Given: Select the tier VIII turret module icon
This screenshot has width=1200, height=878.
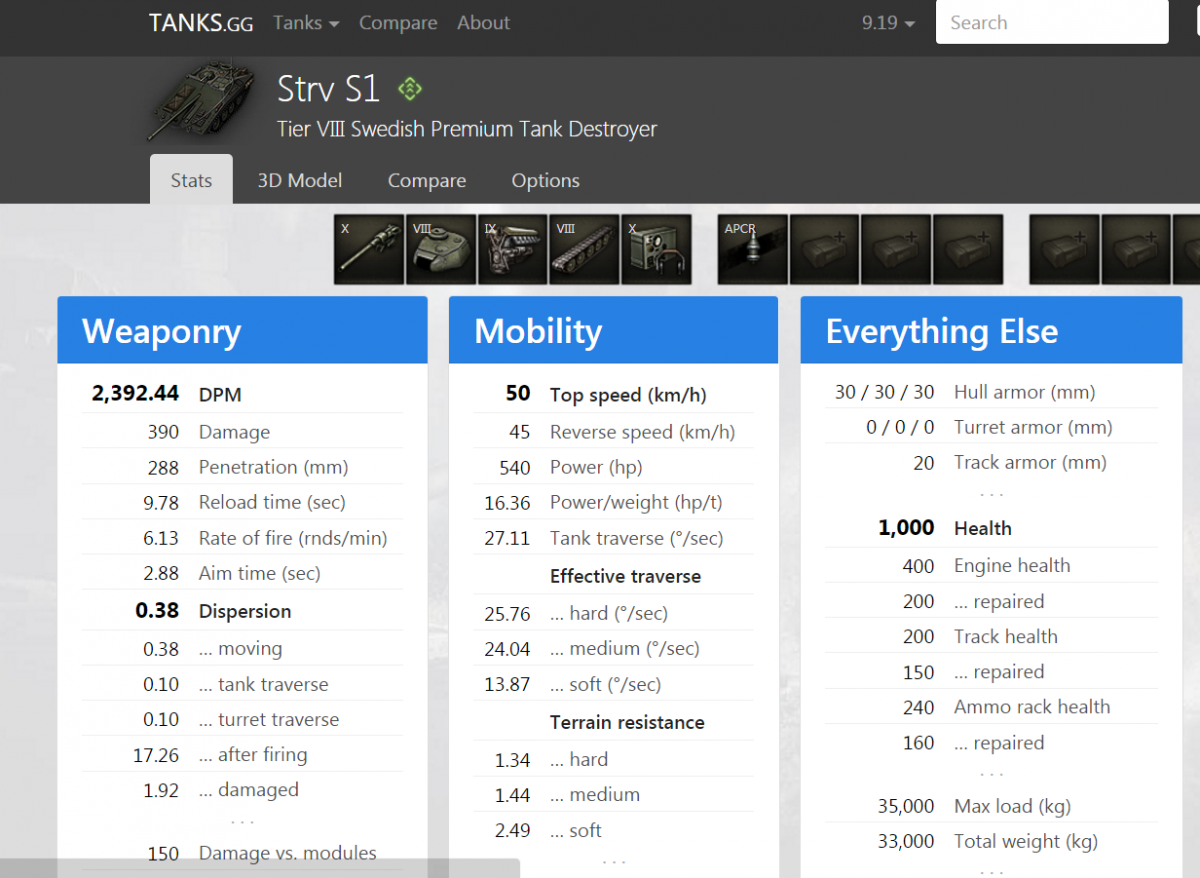Looking at the screenshot, I should click(441, 249).
